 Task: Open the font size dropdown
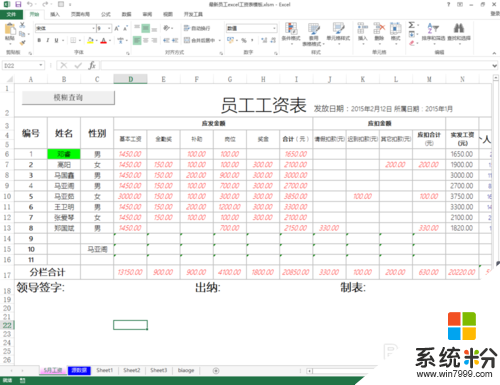click(109, 28)
